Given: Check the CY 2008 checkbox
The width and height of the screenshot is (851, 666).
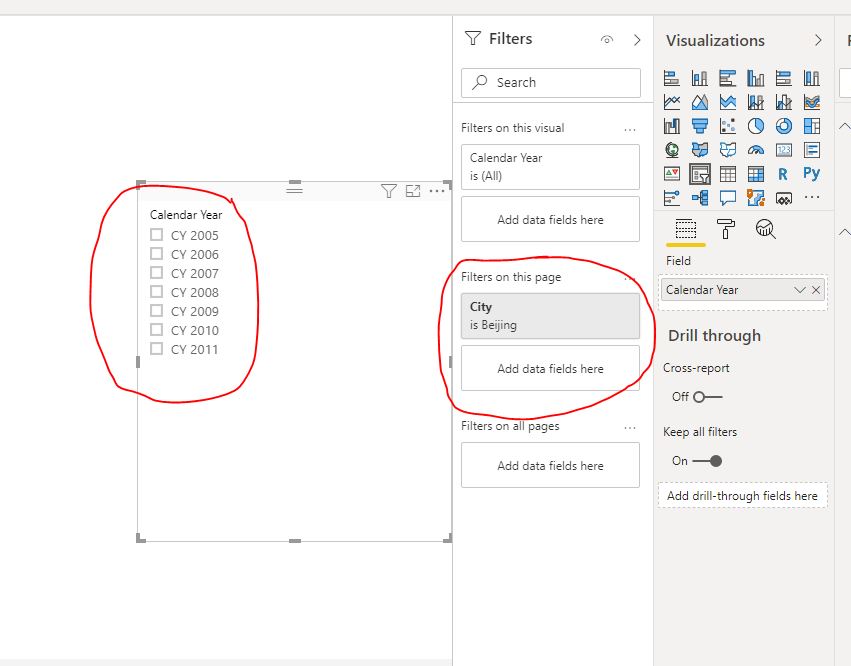Looking at the screenshot, I should pos(156,291).
